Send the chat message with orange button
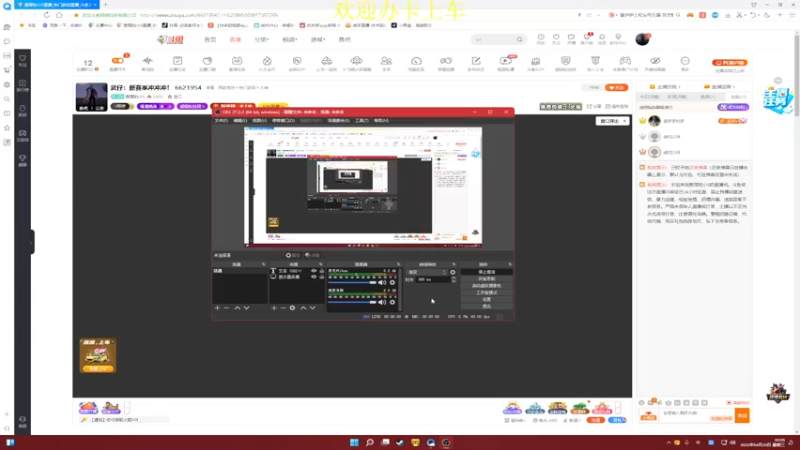This screenshot has width=800, height=450. pyautogui.click(x=742, y=415)
